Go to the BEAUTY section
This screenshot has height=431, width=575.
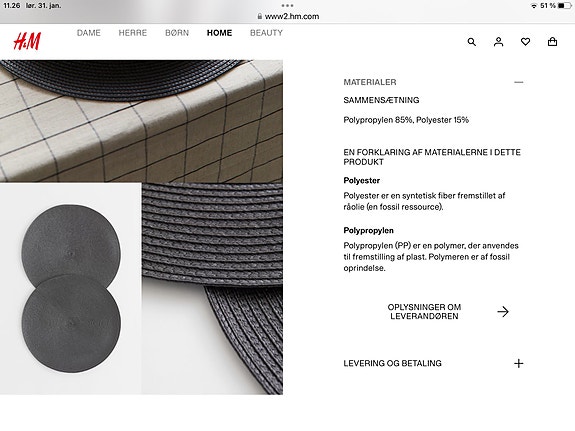[267, 33]
